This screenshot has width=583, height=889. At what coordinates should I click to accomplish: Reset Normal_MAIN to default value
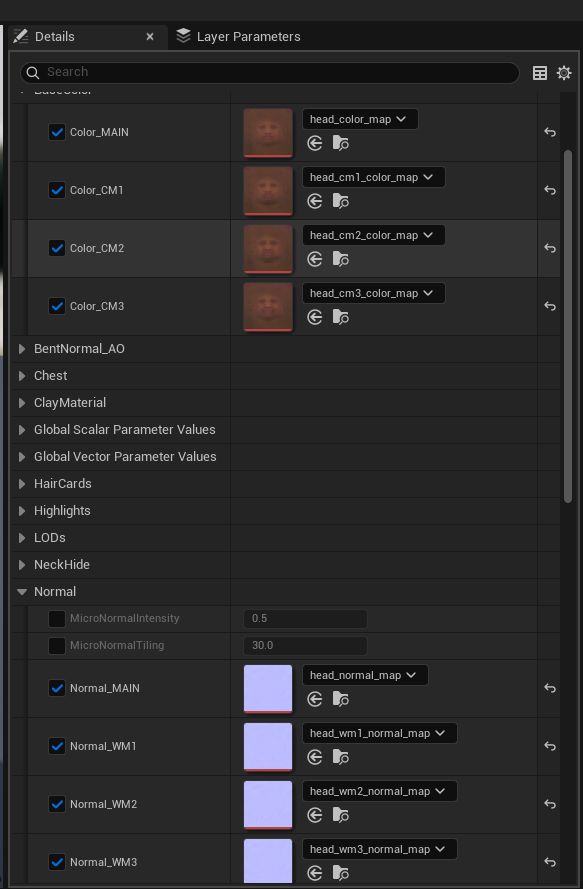click(x=550, y=688)
